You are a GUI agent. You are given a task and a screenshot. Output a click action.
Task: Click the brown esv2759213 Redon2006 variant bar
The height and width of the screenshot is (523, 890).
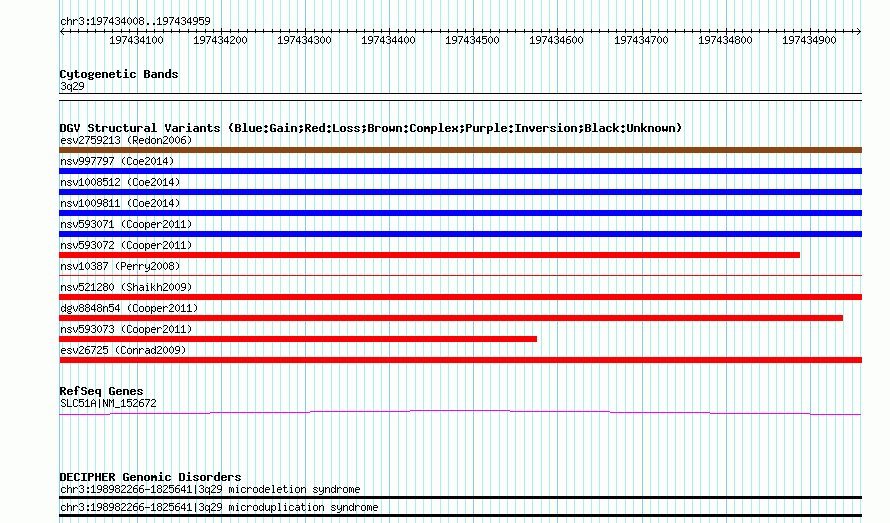[460, 150]
